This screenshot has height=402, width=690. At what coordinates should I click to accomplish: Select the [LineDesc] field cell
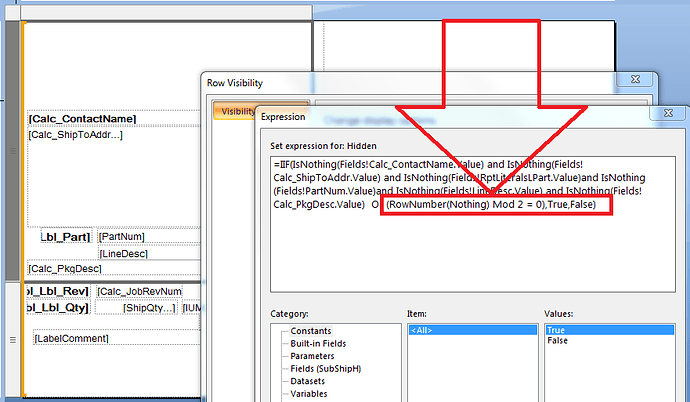(148, 253)
